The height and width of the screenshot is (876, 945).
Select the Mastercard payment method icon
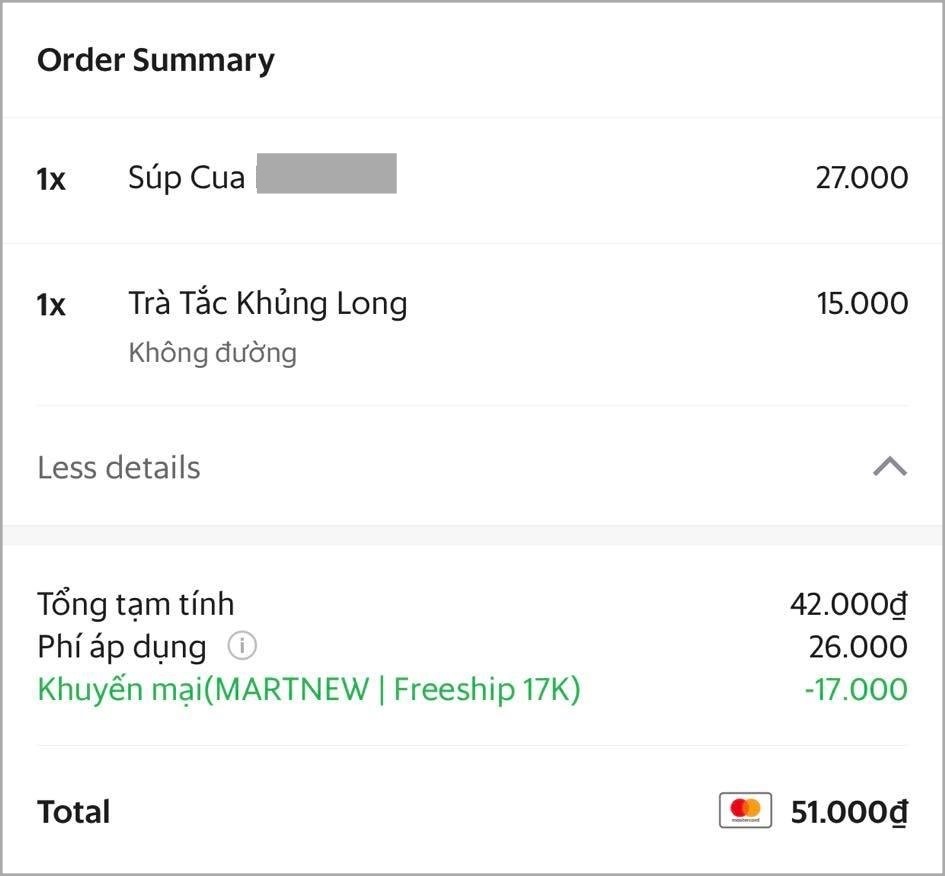(x=744, y=810)
